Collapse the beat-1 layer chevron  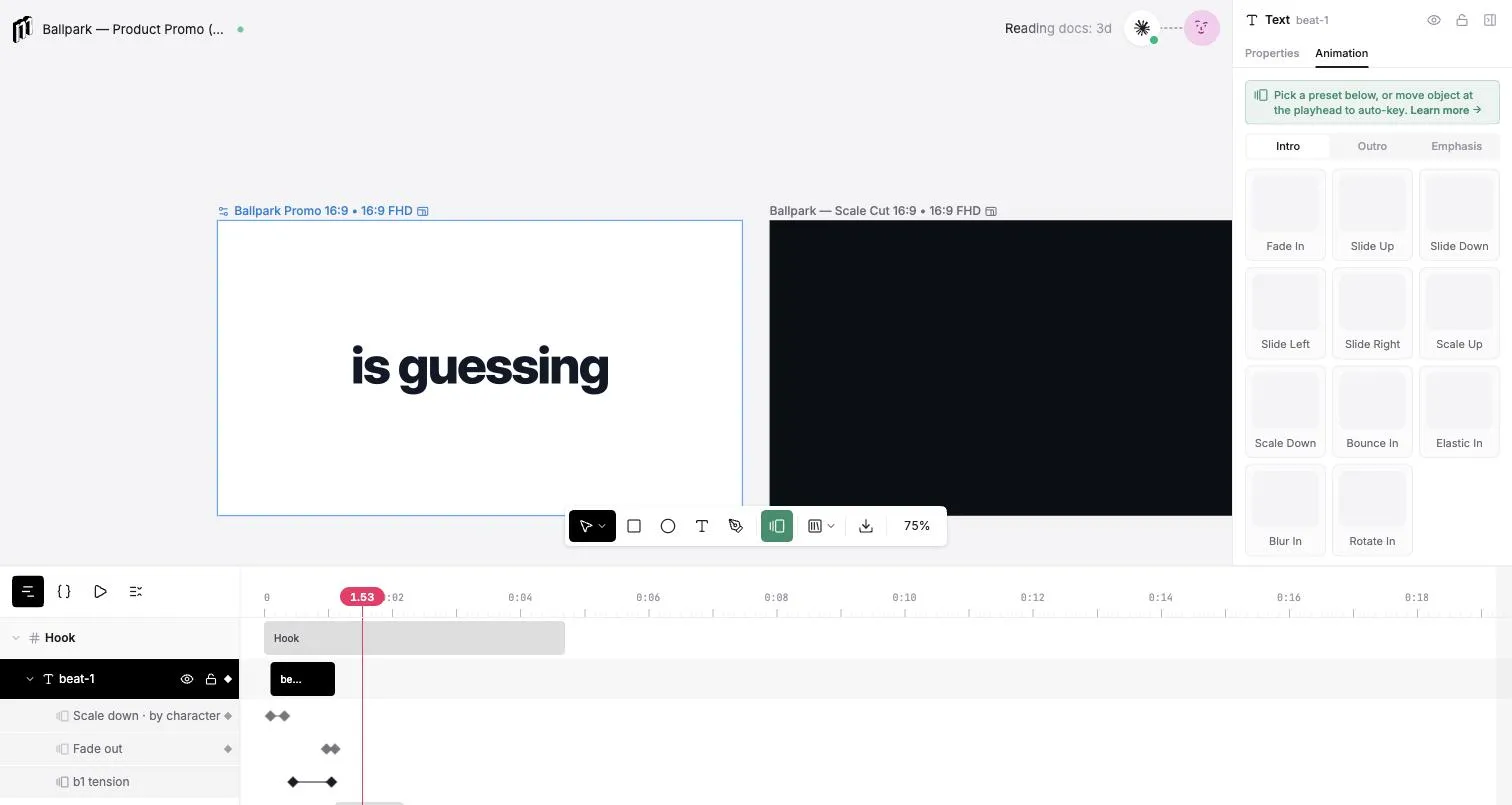[30, 679]
